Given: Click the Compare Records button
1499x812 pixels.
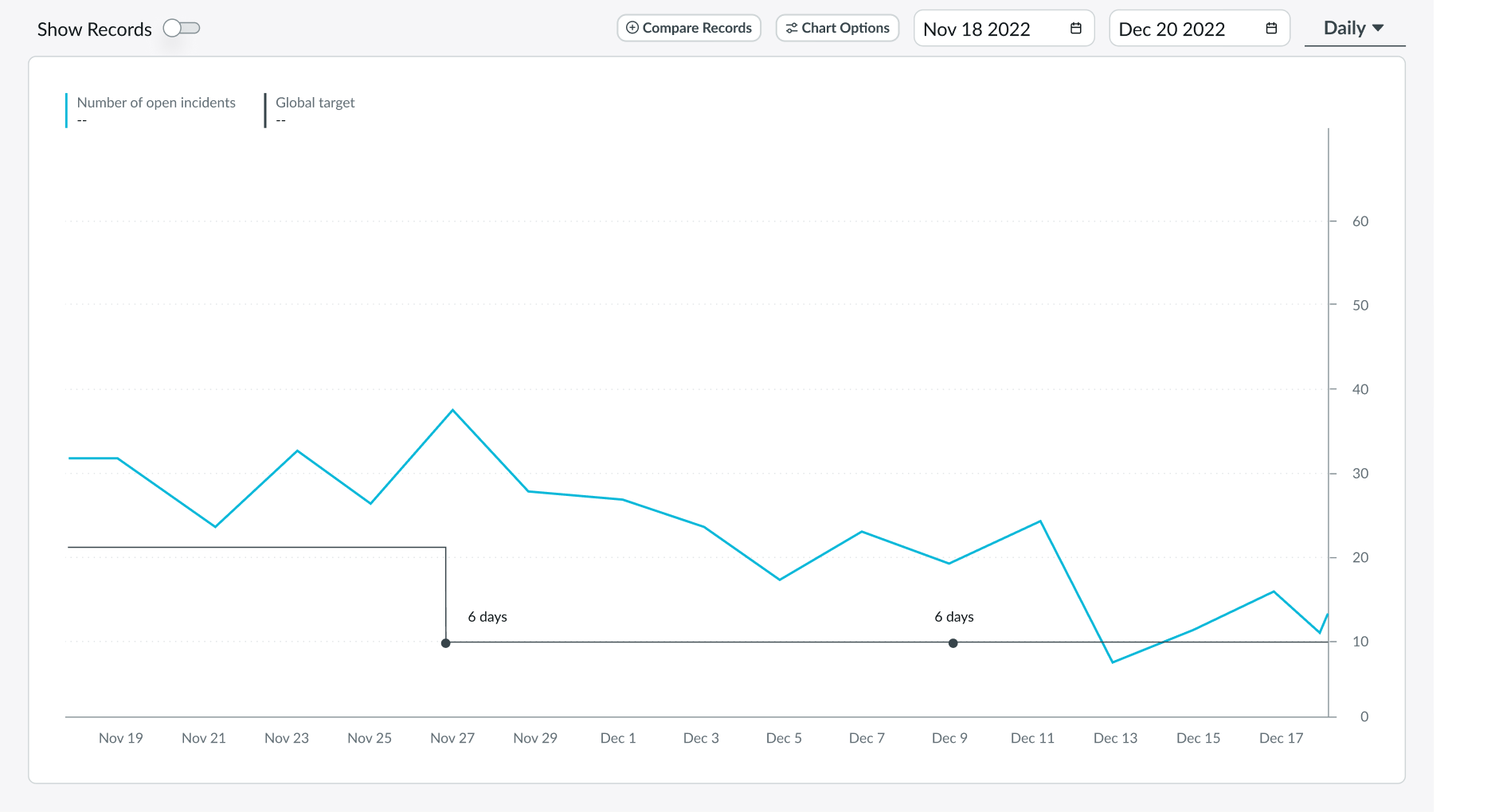Looking at the screenshot, I should (x=688, y=27).
